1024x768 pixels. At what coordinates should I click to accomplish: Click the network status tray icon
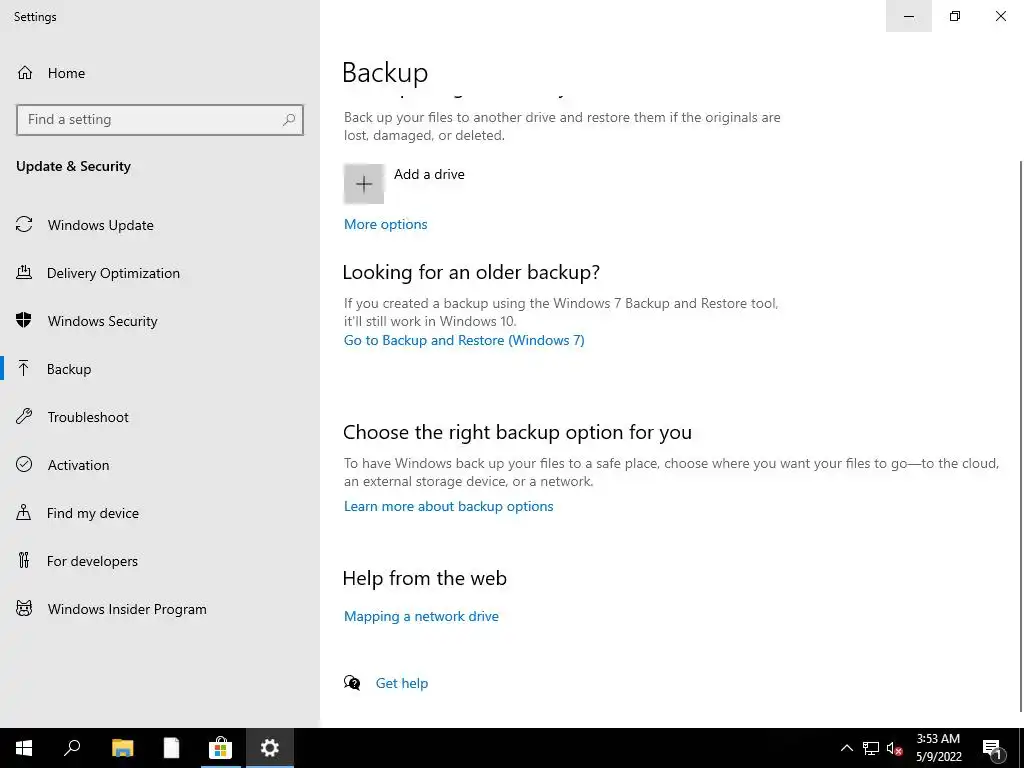(871, 748)
